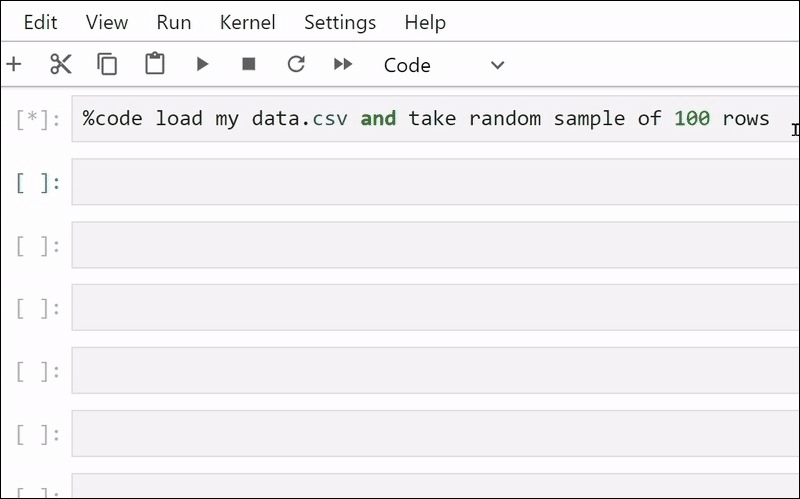
Task: Open the Code cell type dropdown
Action: [x=443, y=65]
